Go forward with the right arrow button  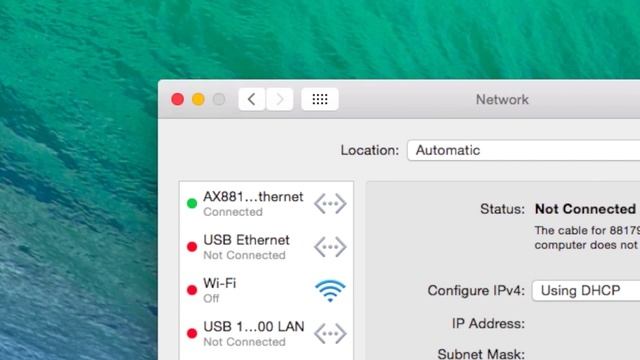[x=280, y=99]
